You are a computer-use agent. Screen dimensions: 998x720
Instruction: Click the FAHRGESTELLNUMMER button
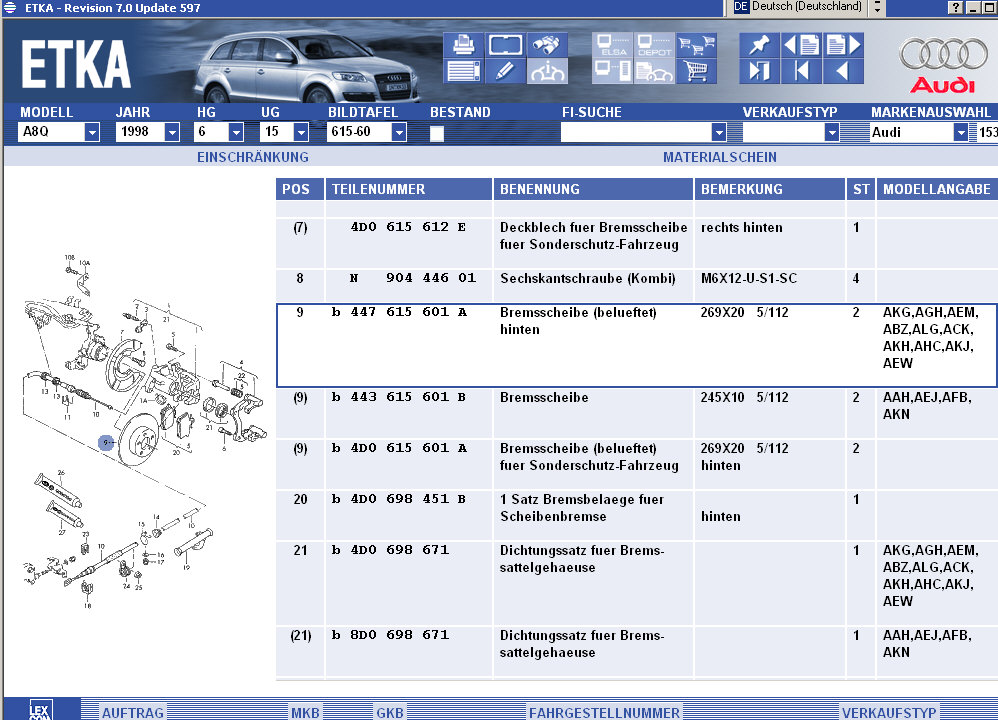[x=604, y=712]
